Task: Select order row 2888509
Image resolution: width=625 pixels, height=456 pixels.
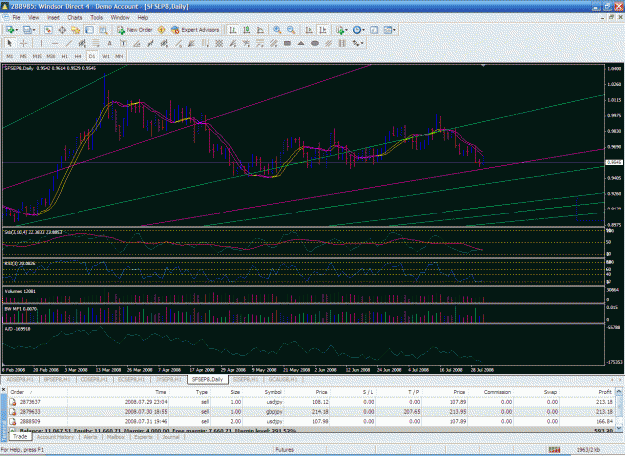Action: click(312, 421)
